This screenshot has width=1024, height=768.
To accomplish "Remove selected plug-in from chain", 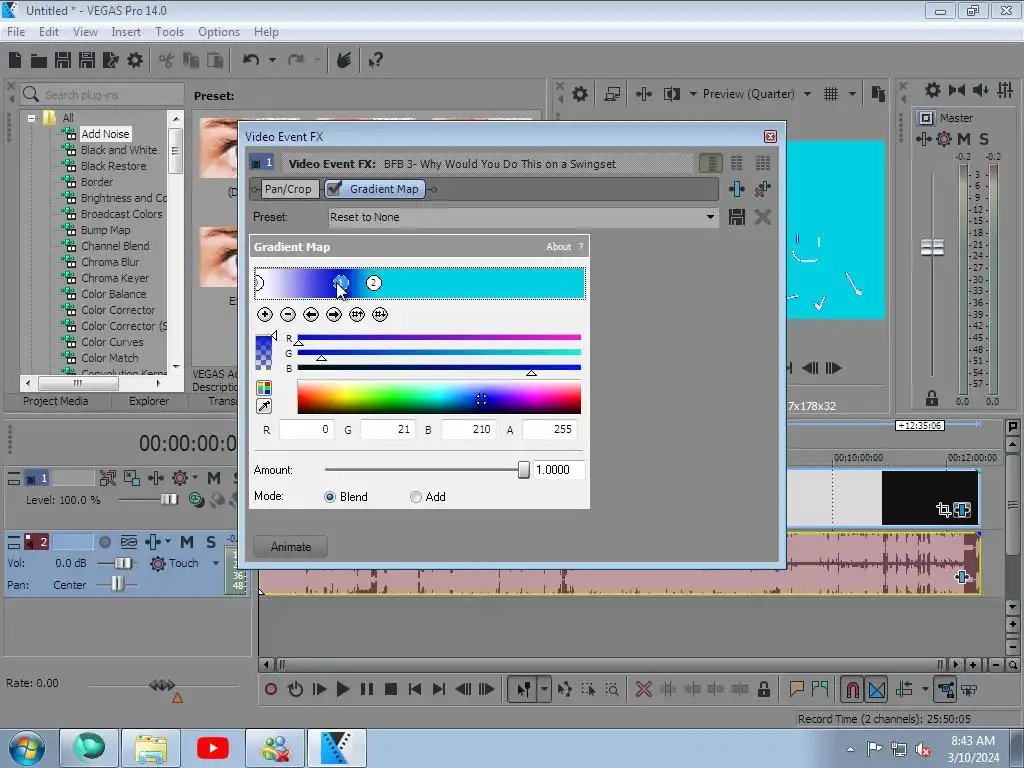I will (x=762, y=189).
